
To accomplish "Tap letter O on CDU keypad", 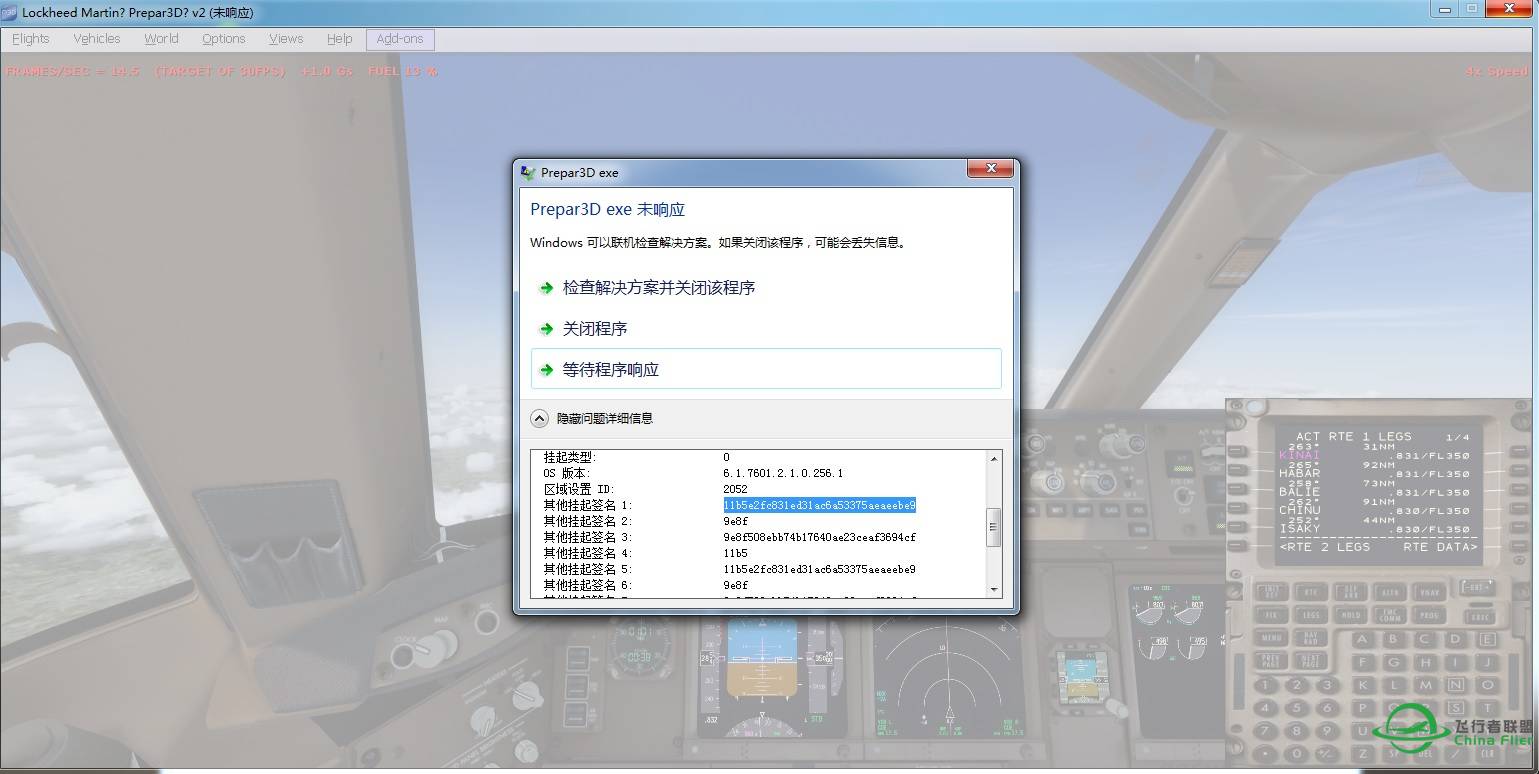I will pos(1487,685).
